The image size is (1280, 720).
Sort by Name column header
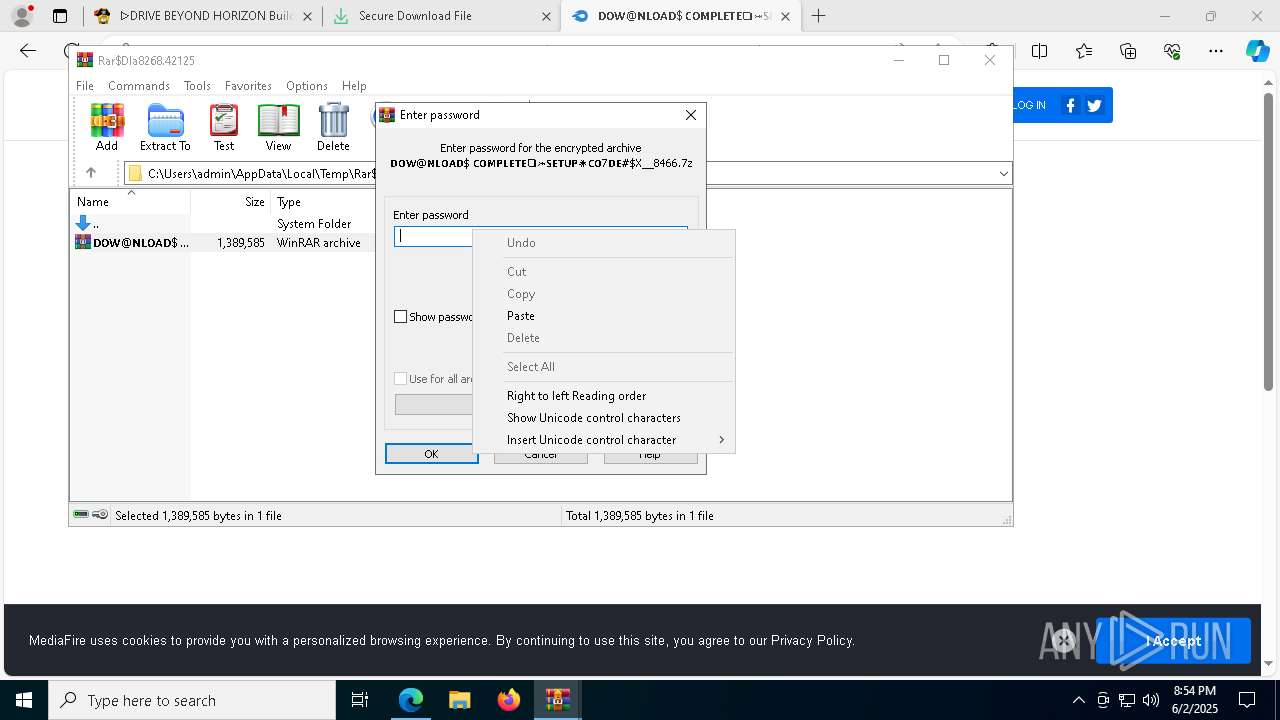[131, 202]
